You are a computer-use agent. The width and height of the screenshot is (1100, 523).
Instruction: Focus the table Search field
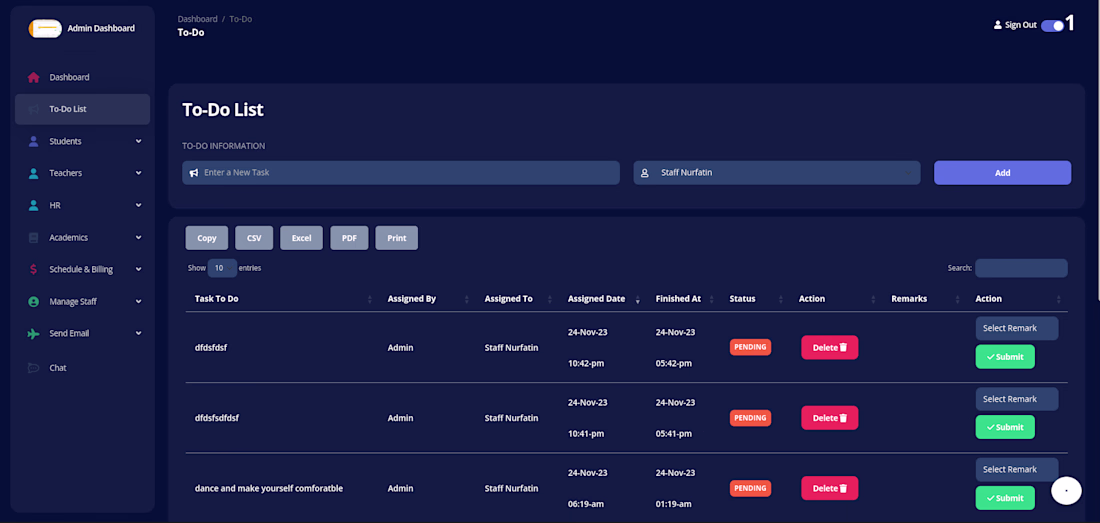coord(1021,268)
